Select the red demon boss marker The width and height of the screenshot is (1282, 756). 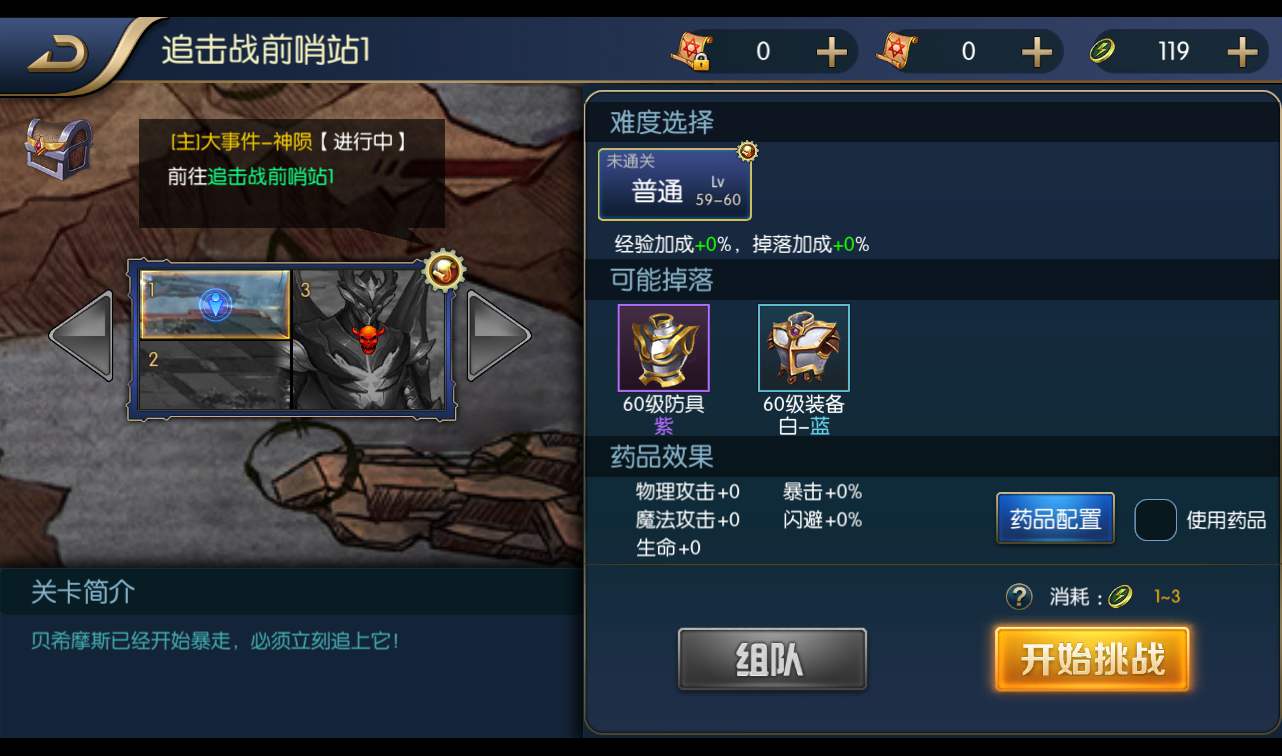point(369,339)
